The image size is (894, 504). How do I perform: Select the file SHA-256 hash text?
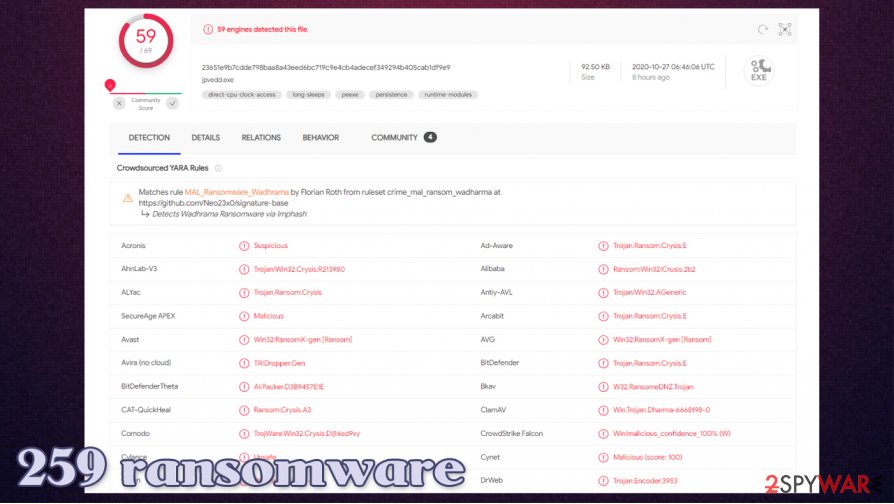coord(326,67)
